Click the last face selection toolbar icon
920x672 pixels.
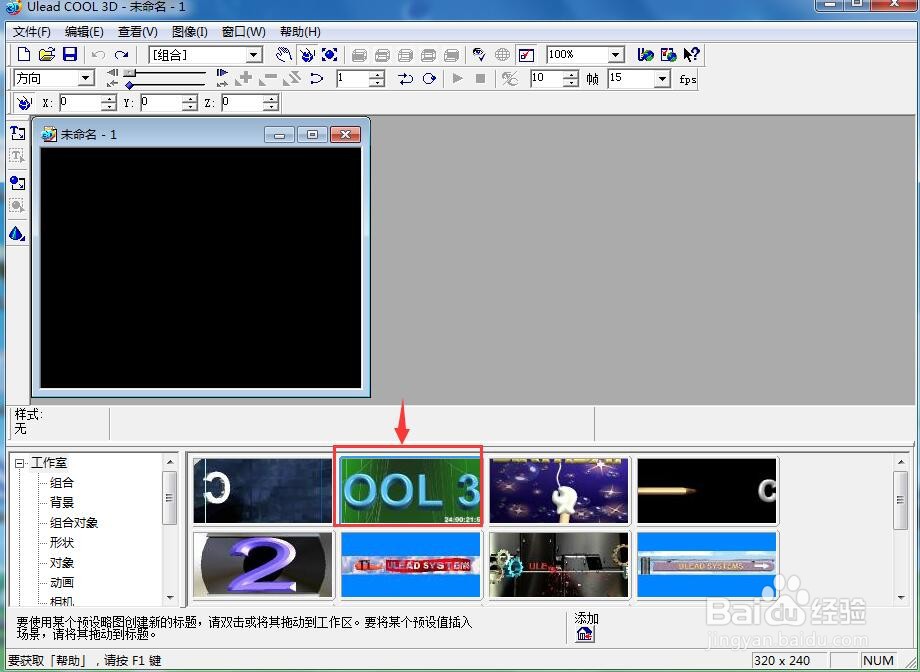point(451,55)
